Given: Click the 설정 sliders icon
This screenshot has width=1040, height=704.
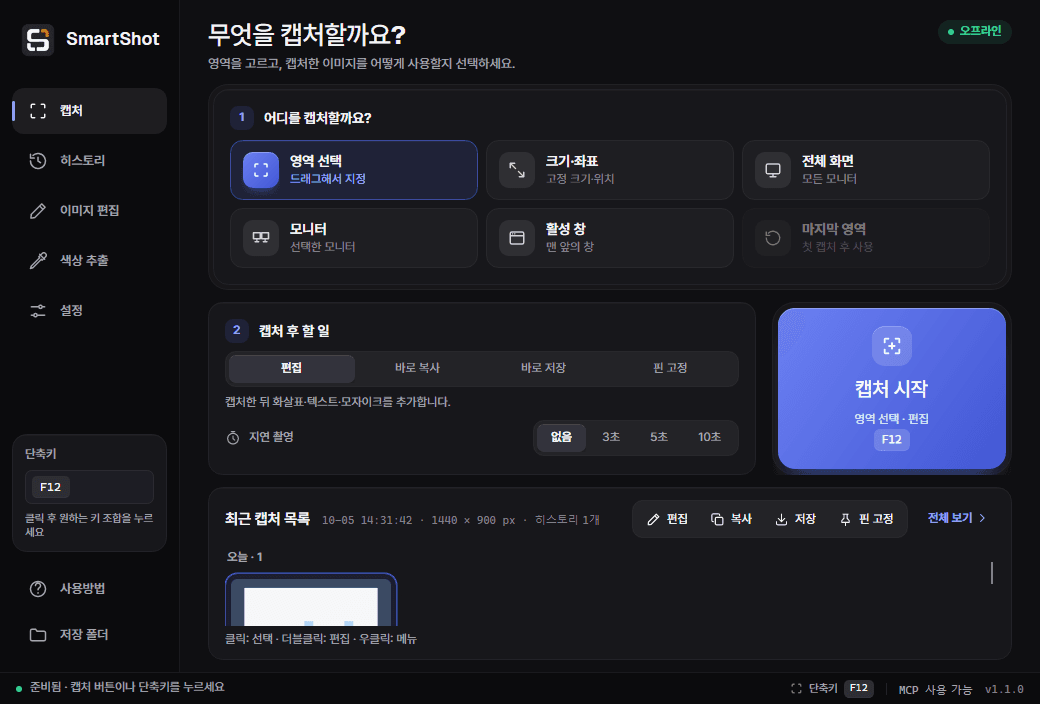Looking at the screenshot, I should point(38,311).
